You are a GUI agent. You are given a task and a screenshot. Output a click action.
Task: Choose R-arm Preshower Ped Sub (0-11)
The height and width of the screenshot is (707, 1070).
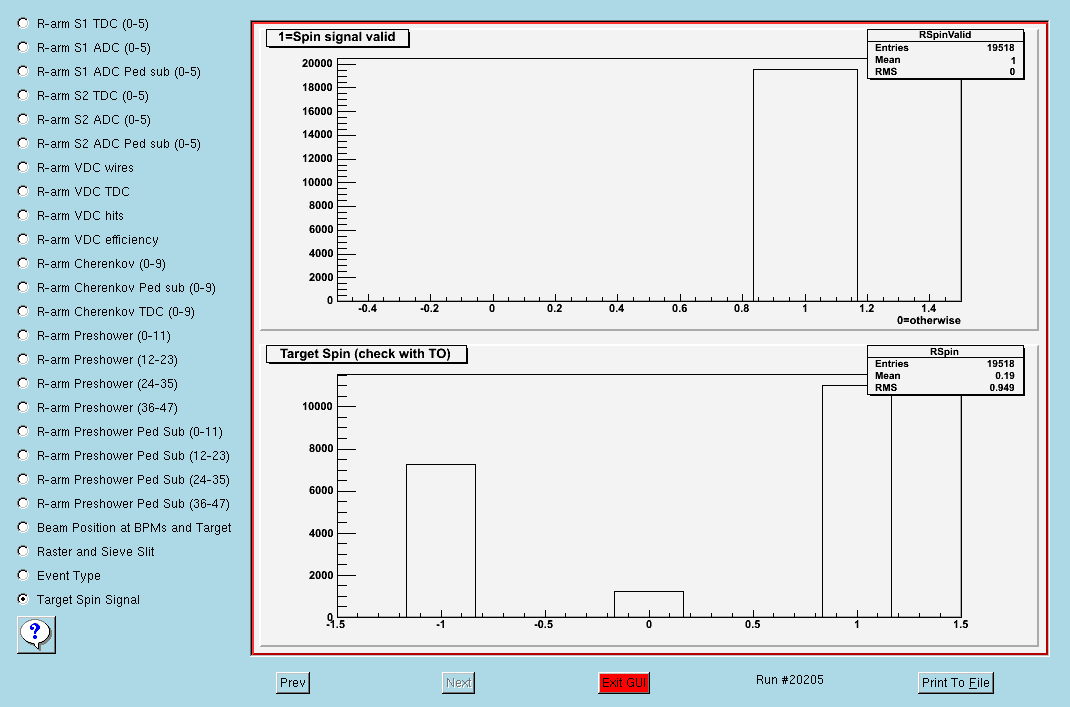pos(23,431)
